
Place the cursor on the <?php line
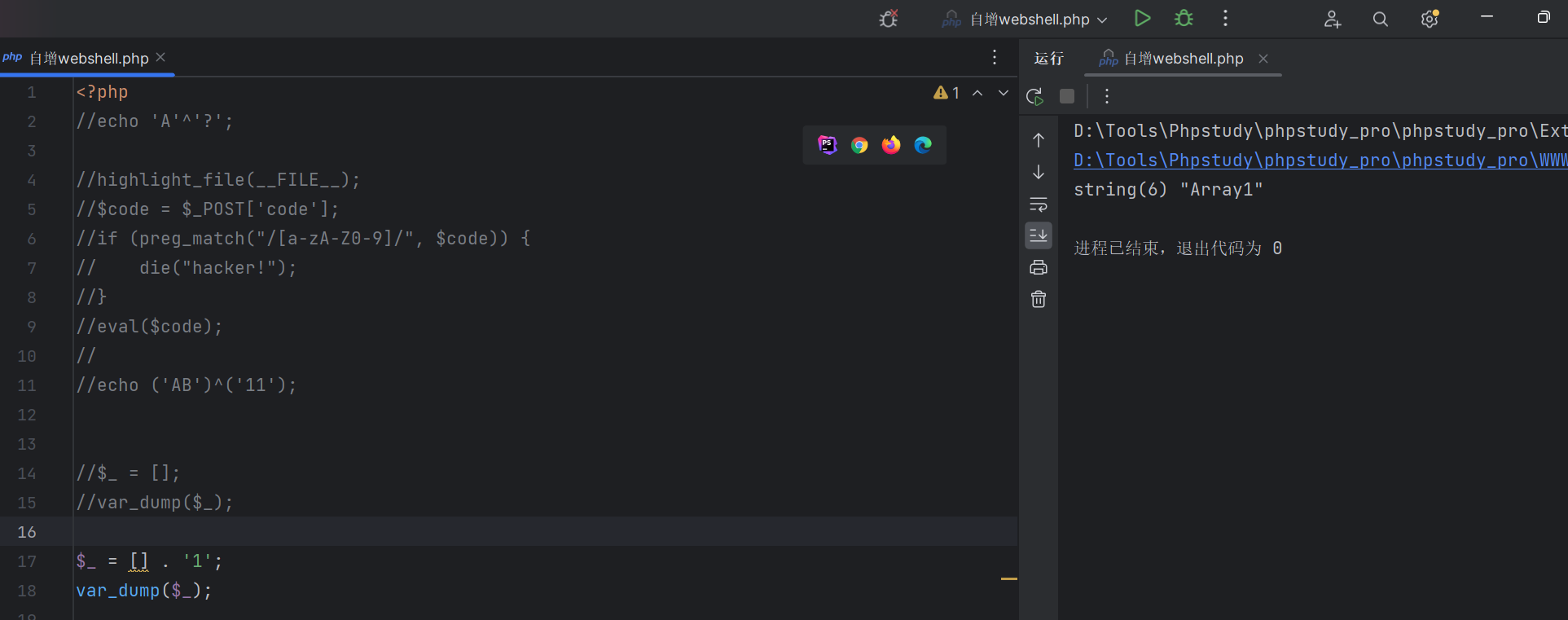click(102, 92)
